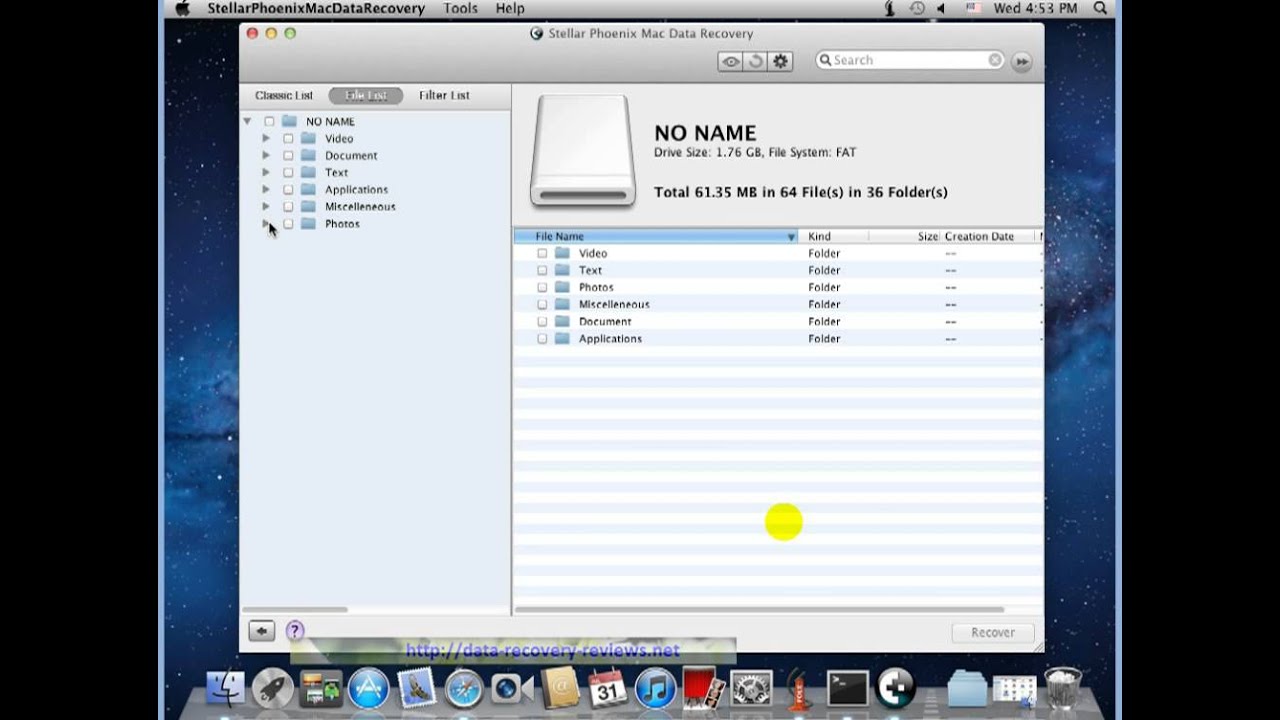Click the Kind column header
This screenshot has width=1280, height=720.
pos(834,237)
